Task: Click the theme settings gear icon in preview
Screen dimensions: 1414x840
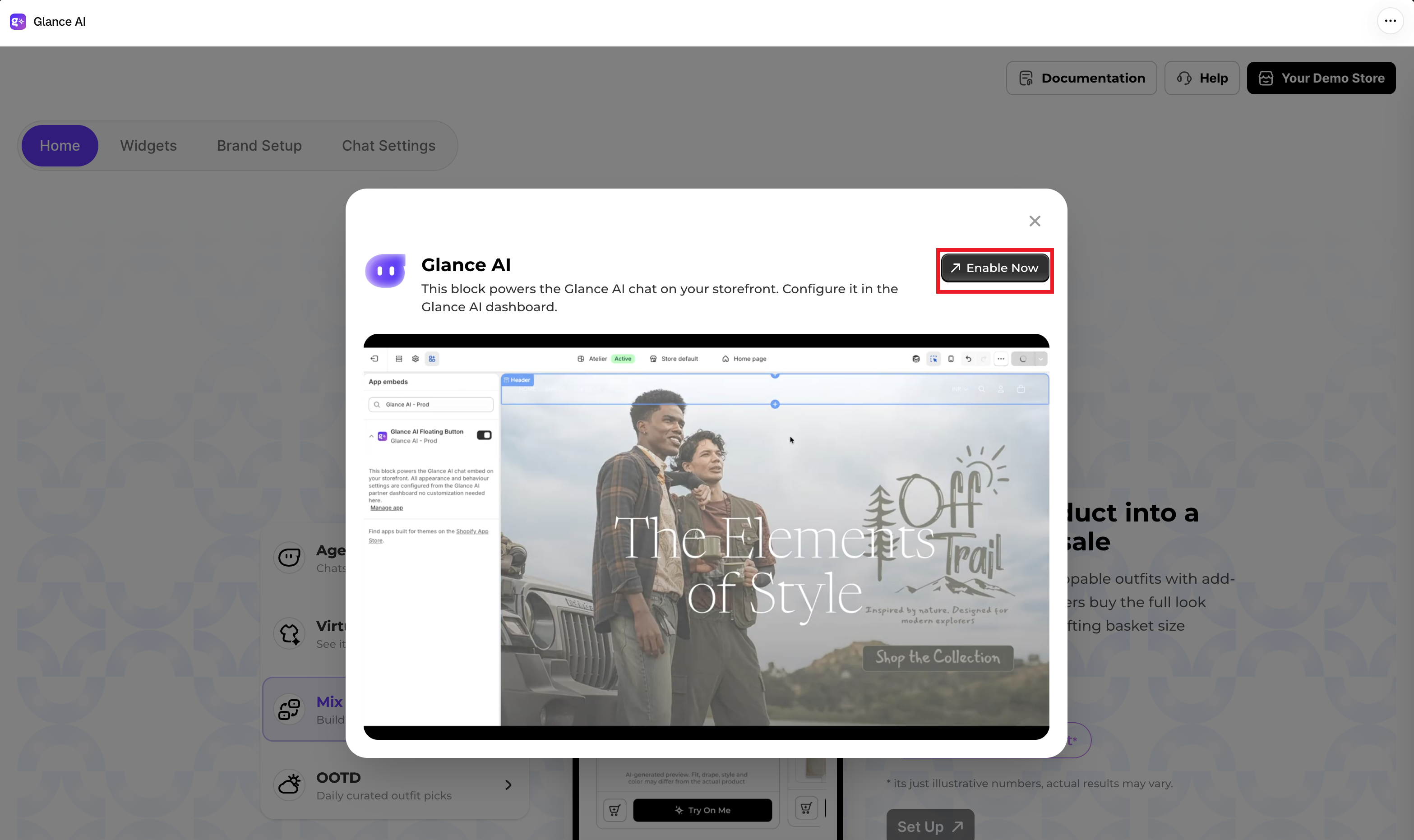Action: pyautogui.click(x=416, y=359)
